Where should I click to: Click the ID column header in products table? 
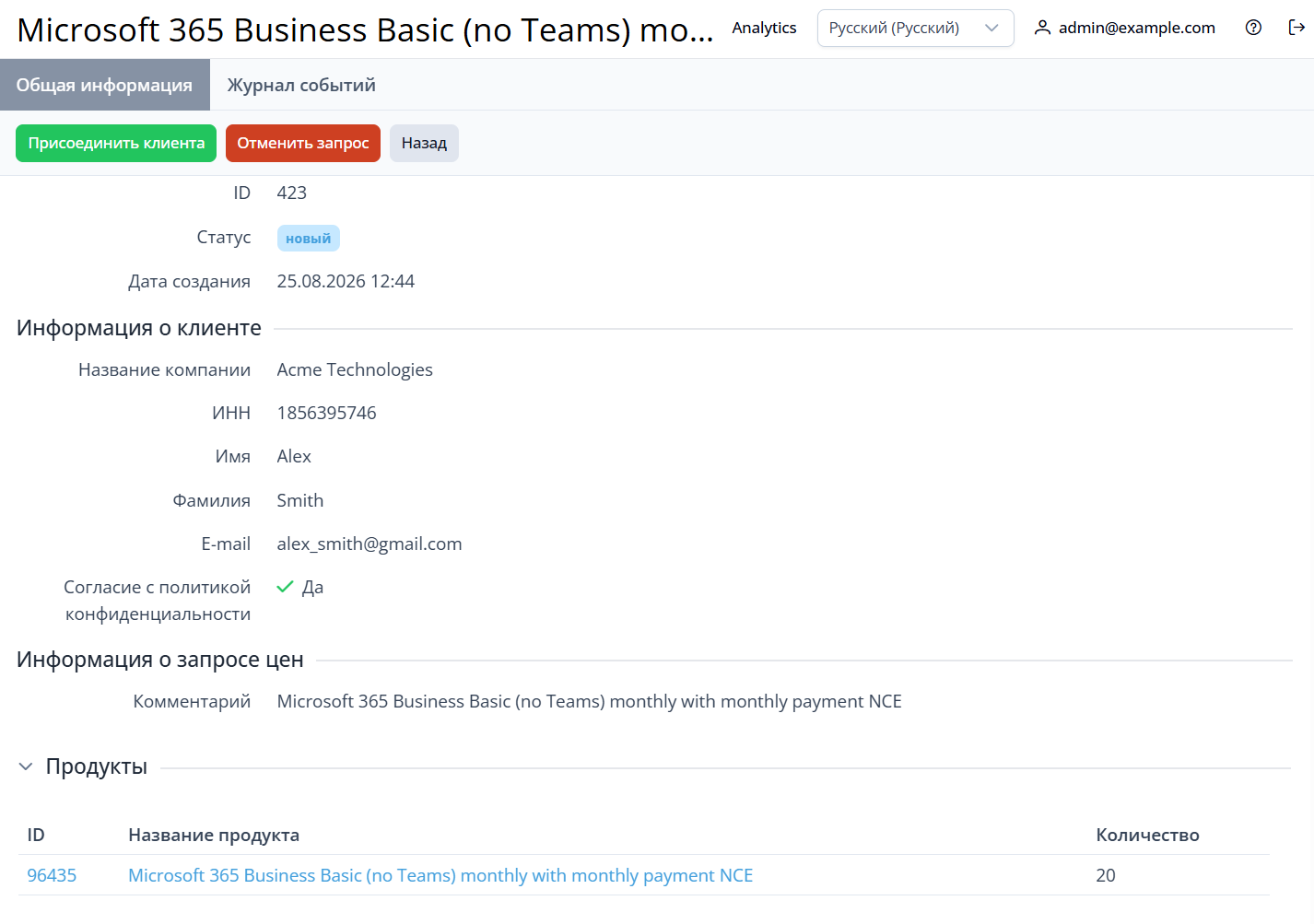click(36, 835)
